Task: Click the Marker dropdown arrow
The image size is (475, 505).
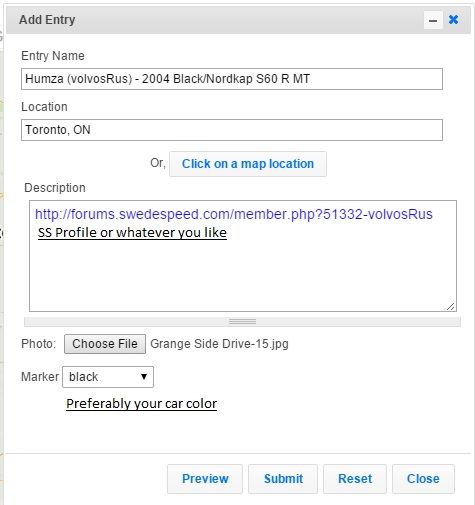Action: click(144, 377)
